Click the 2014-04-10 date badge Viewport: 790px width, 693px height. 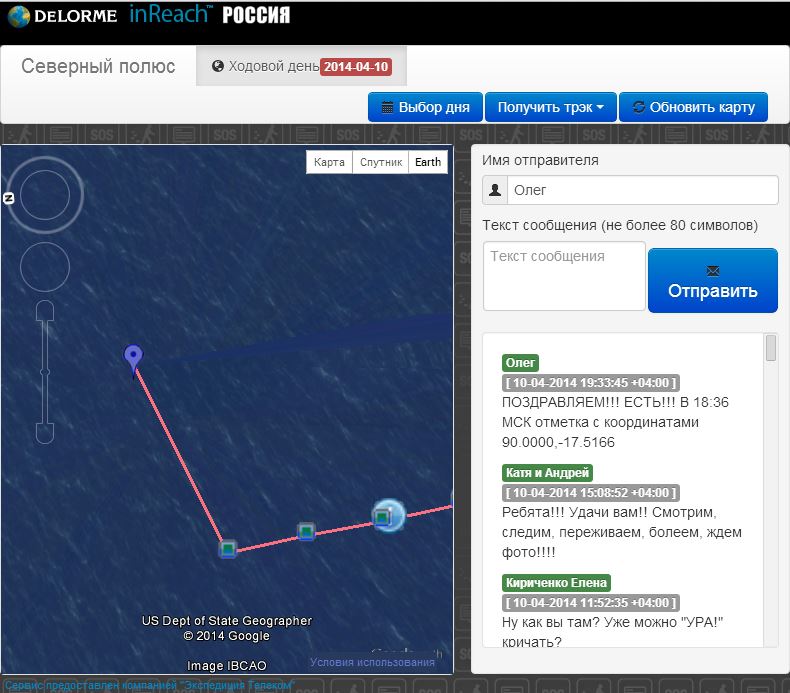[x=356, y=67]
